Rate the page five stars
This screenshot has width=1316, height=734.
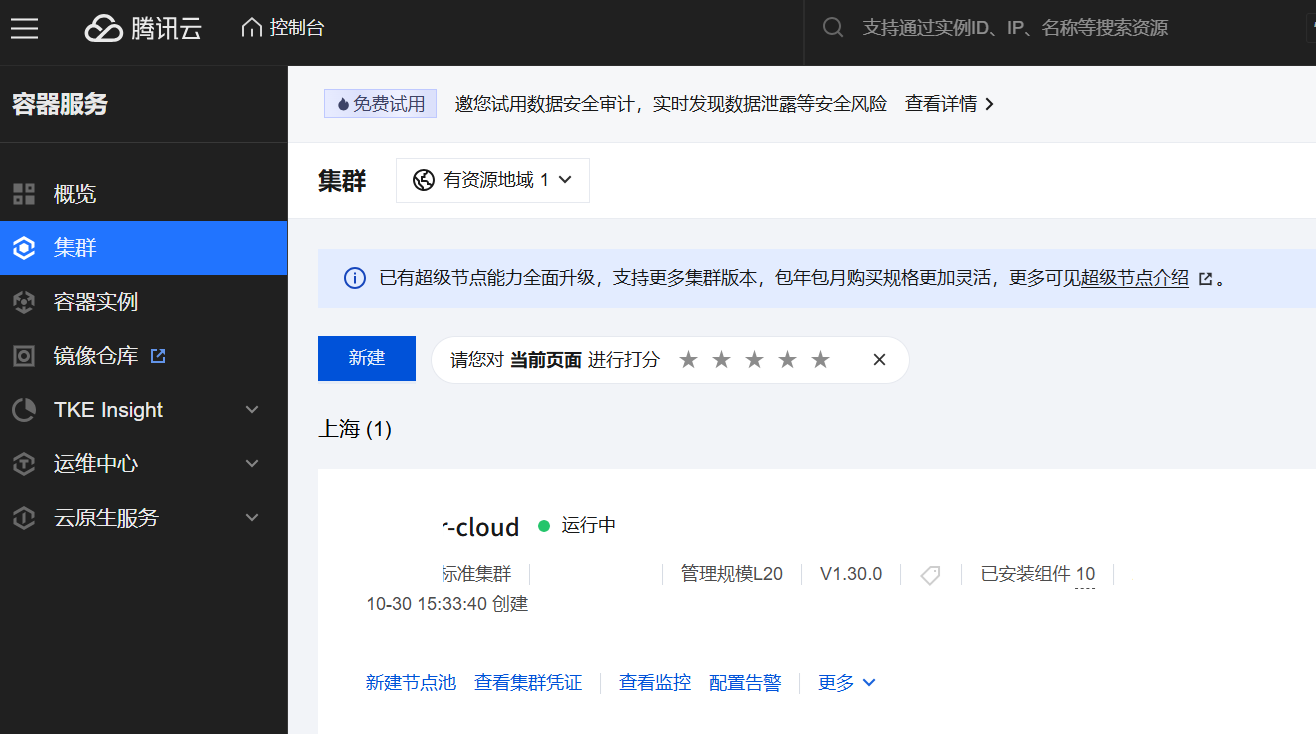tap(820, 360)
